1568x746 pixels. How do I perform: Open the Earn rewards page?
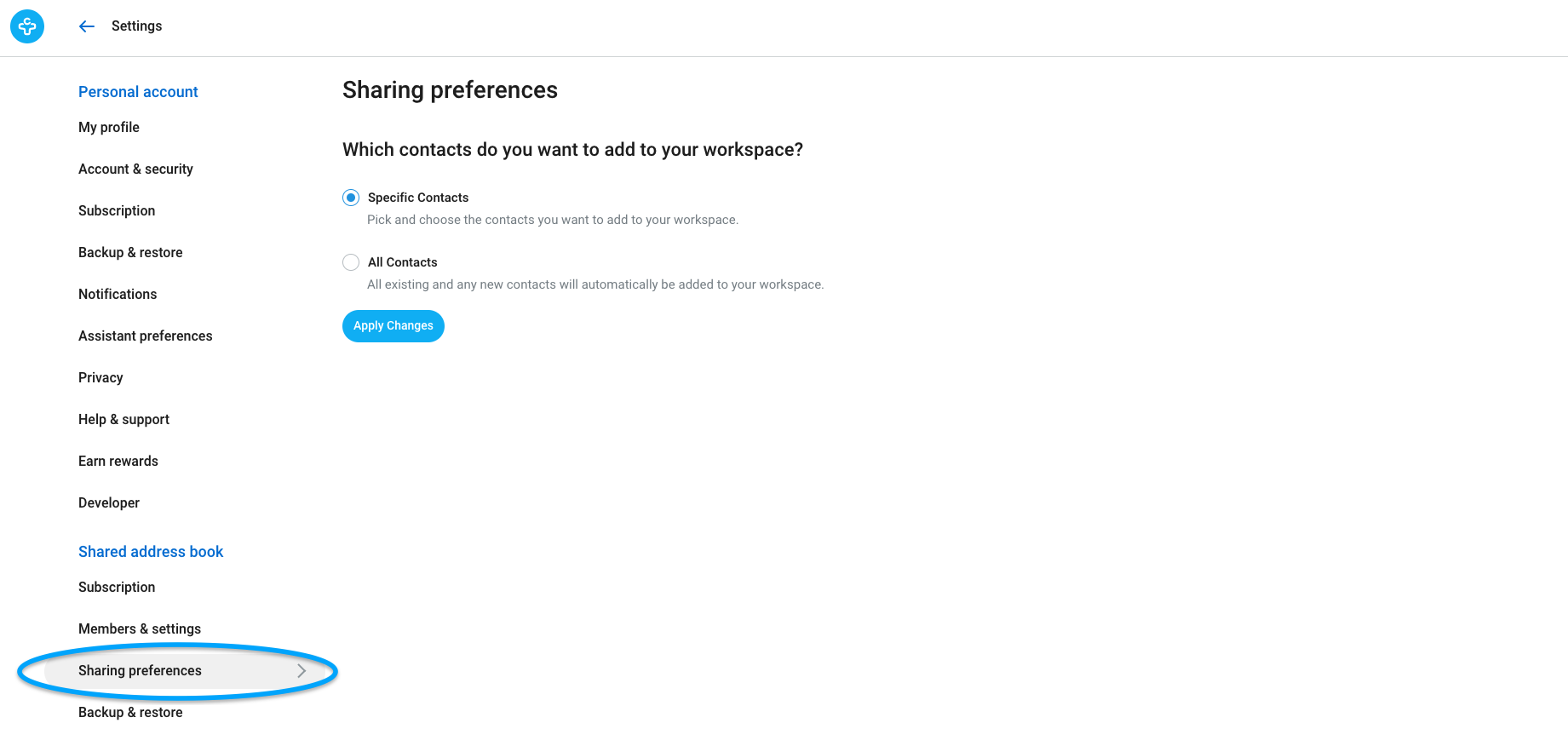[118, 461]
